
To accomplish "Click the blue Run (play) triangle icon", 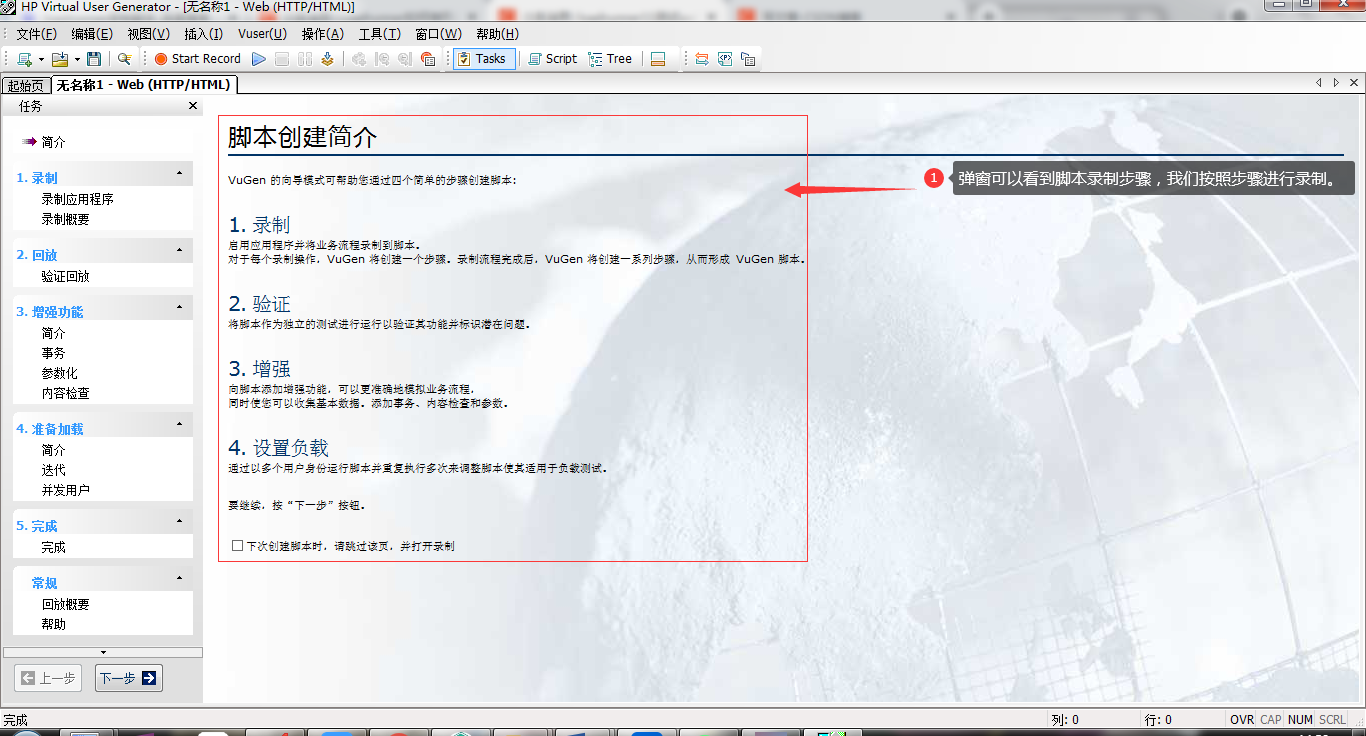I will coord(259,59).
